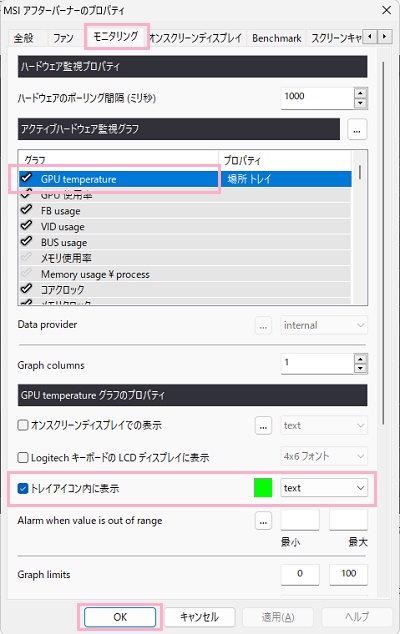This screenshot has height=634, width=400.
Task: Increase the Graph columns value
Action: 360,358
